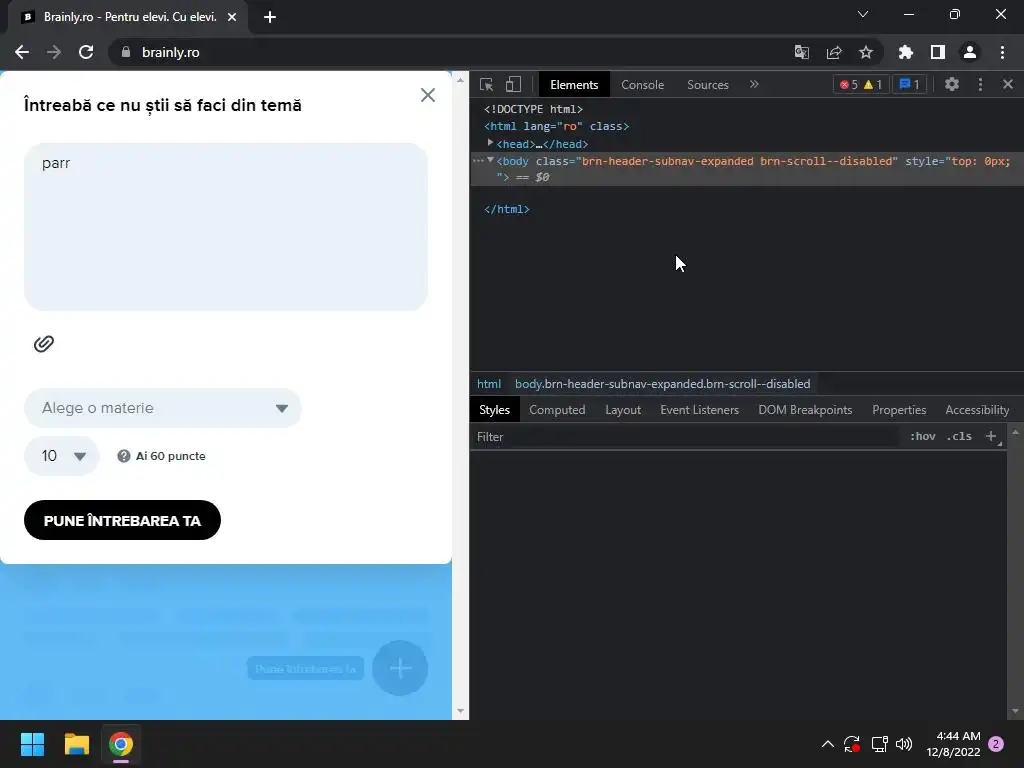
Task: Open the errors and warnings counter
Action: point(861,84)
